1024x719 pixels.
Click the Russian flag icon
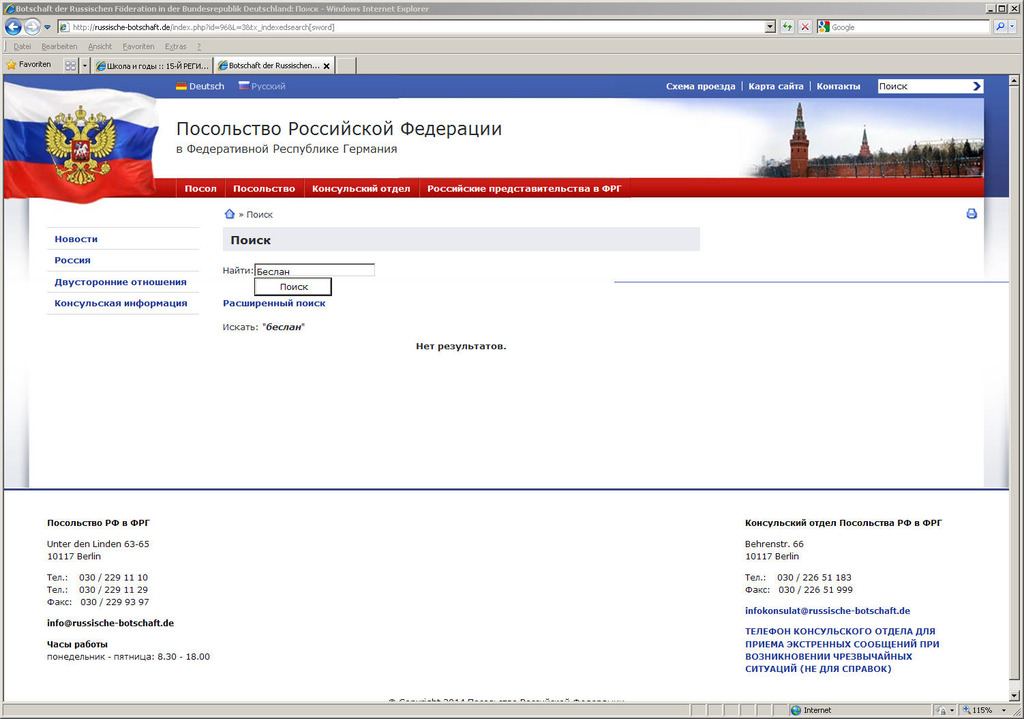pyautogui.click(x=244, y=86)
